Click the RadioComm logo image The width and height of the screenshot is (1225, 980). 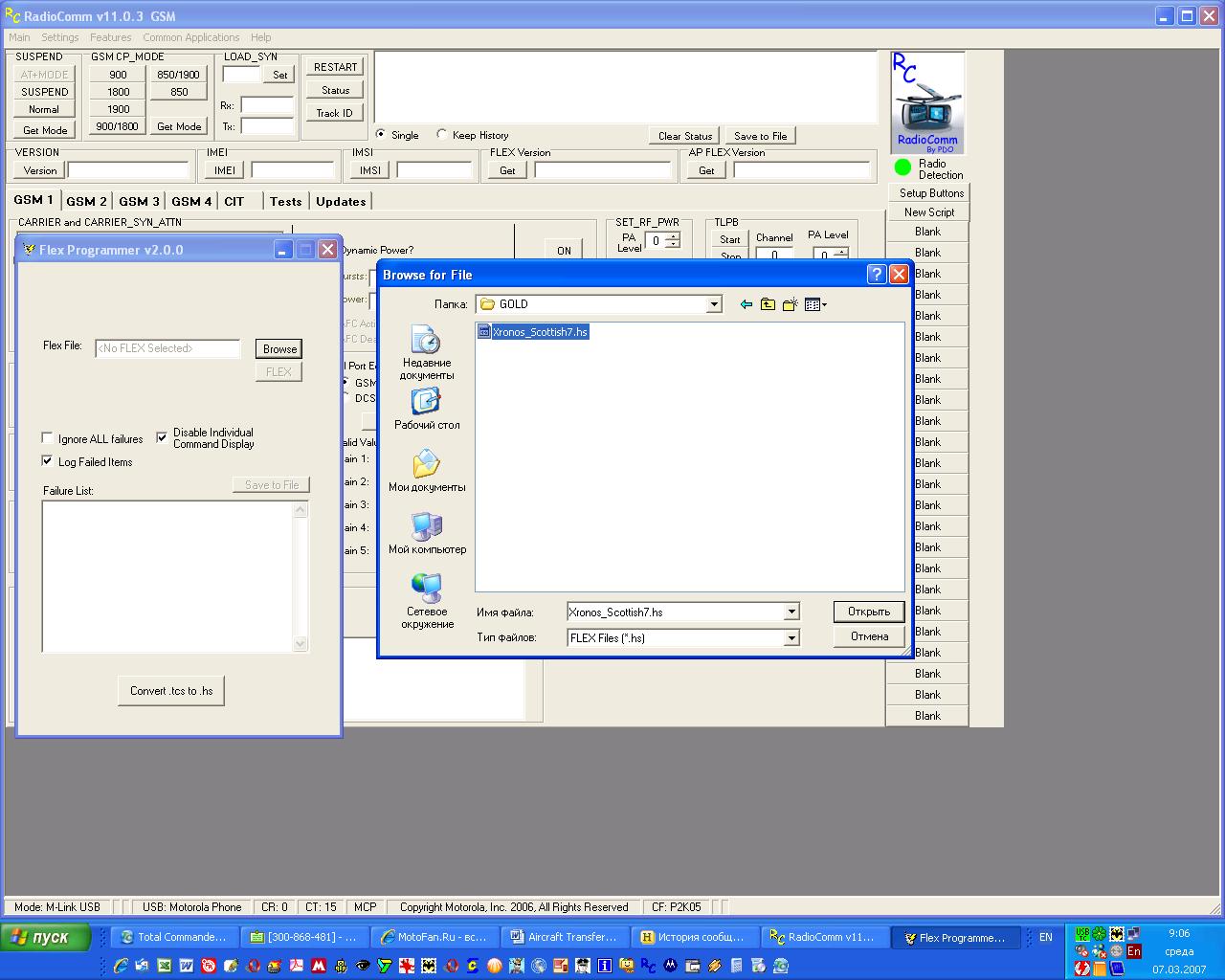click(927, 102)
